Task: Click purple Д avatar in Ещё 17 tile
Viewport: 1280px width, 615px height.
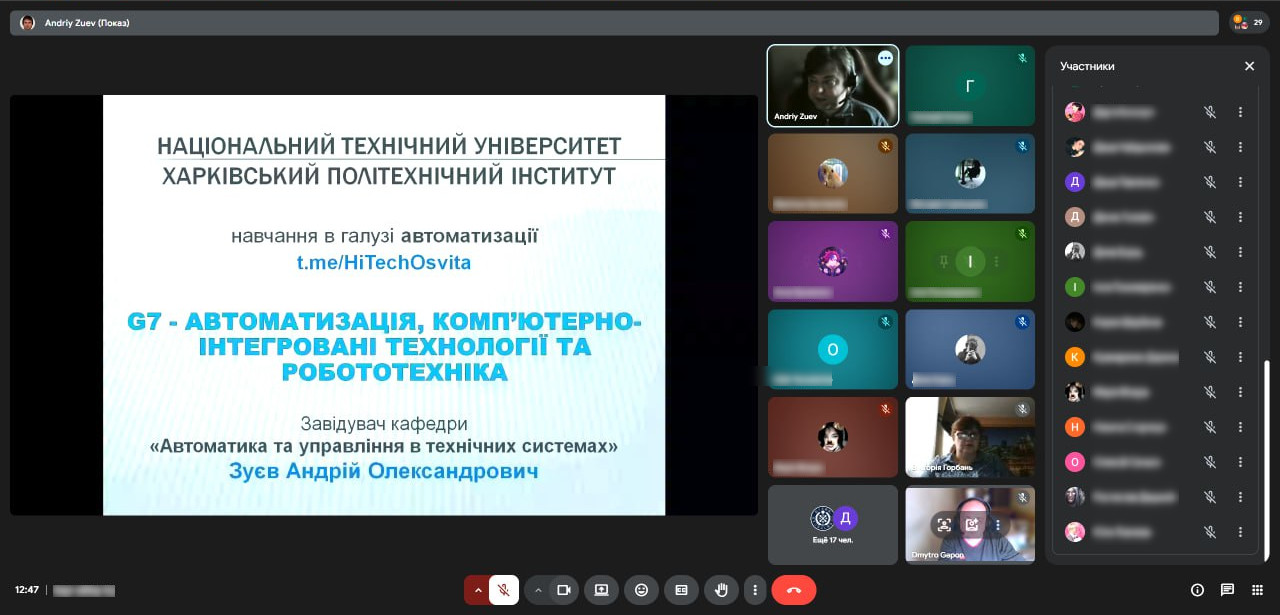Action: (845, 518)
